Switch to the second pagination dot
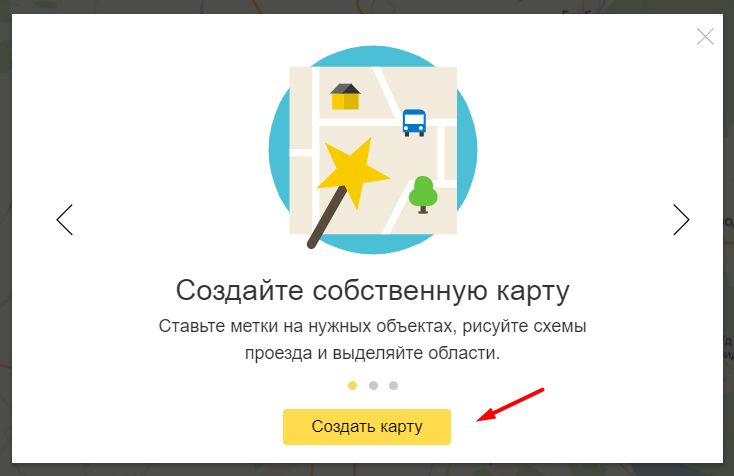The width and height of the screenshot is (734, 476). (373, 385)
